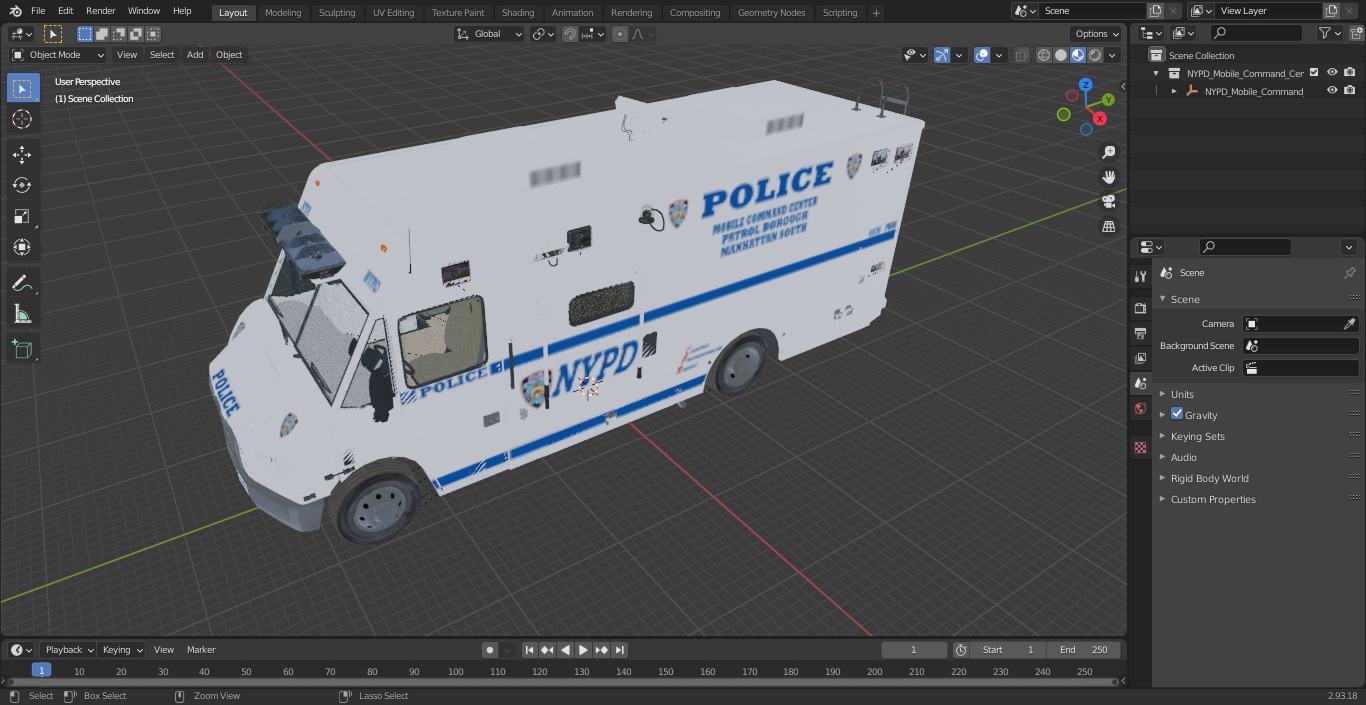
Task: Open the Object Mode dropdown
Action: click(x=58, y=55)
